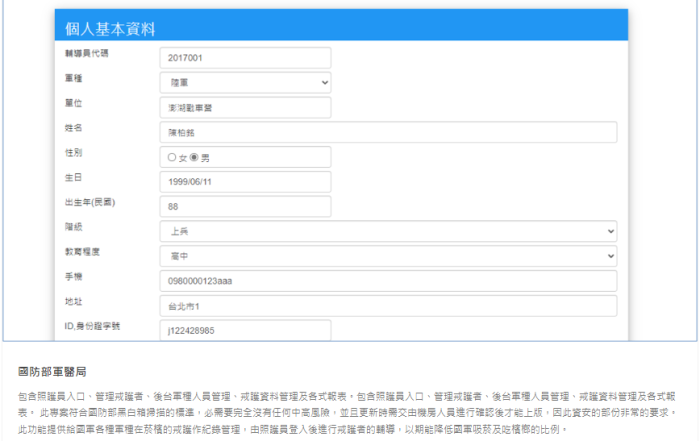700x441 pixels.
Task: Click the 地址 field showing 台北市1
Action: click(x=387, y=305)
